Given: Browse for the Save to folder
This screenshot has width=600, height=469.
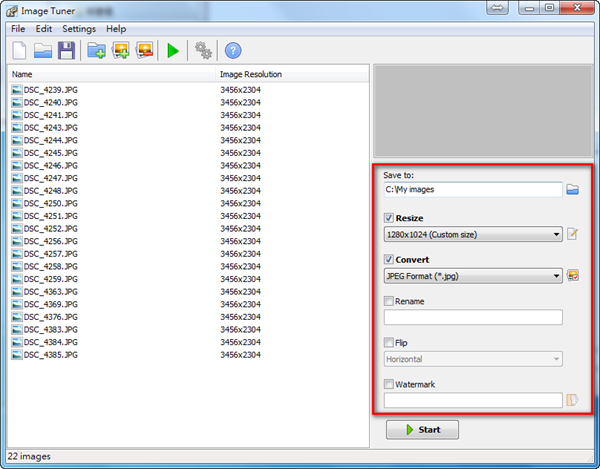Looking at the screenshot, I should click(573, 189).
